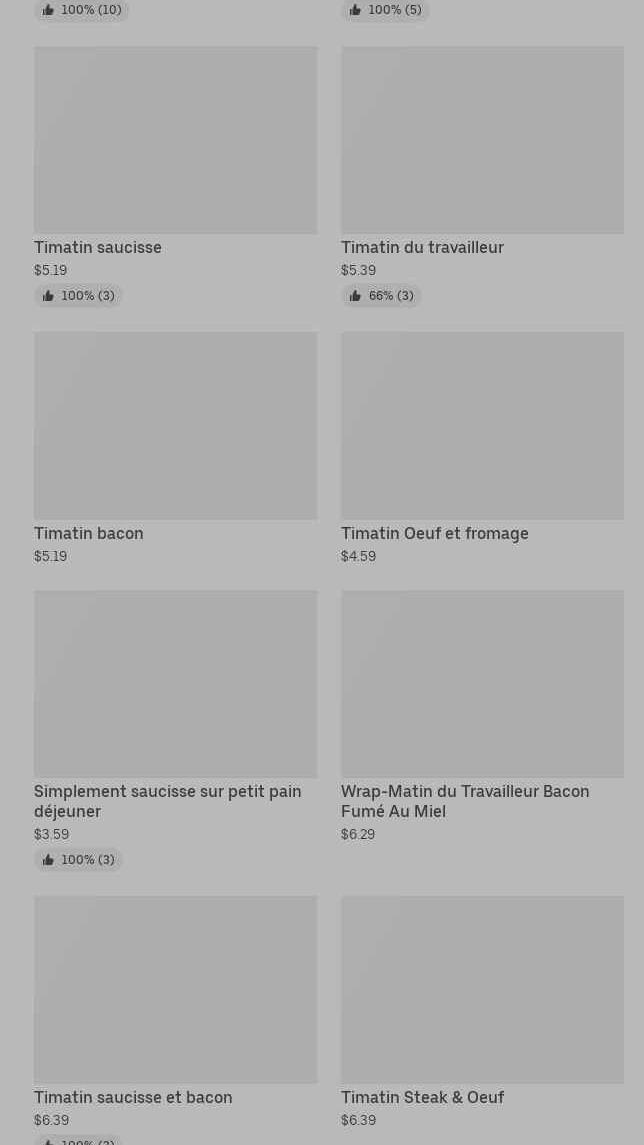
Task: Open the Timatin saucisse et bacon image
Action: tap(175, 990)
